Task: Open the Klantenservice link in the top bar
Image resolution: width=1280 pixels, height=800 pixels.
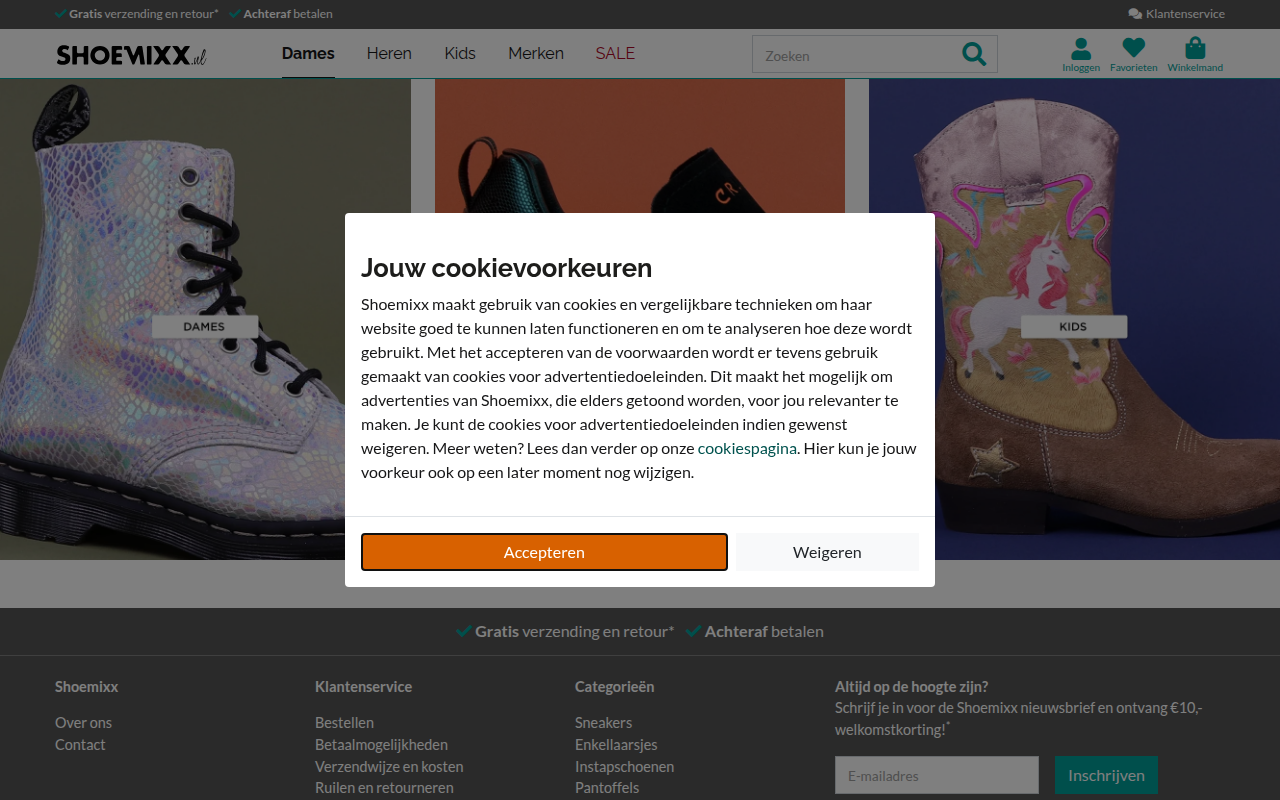Action: (x=1185, y=14)
